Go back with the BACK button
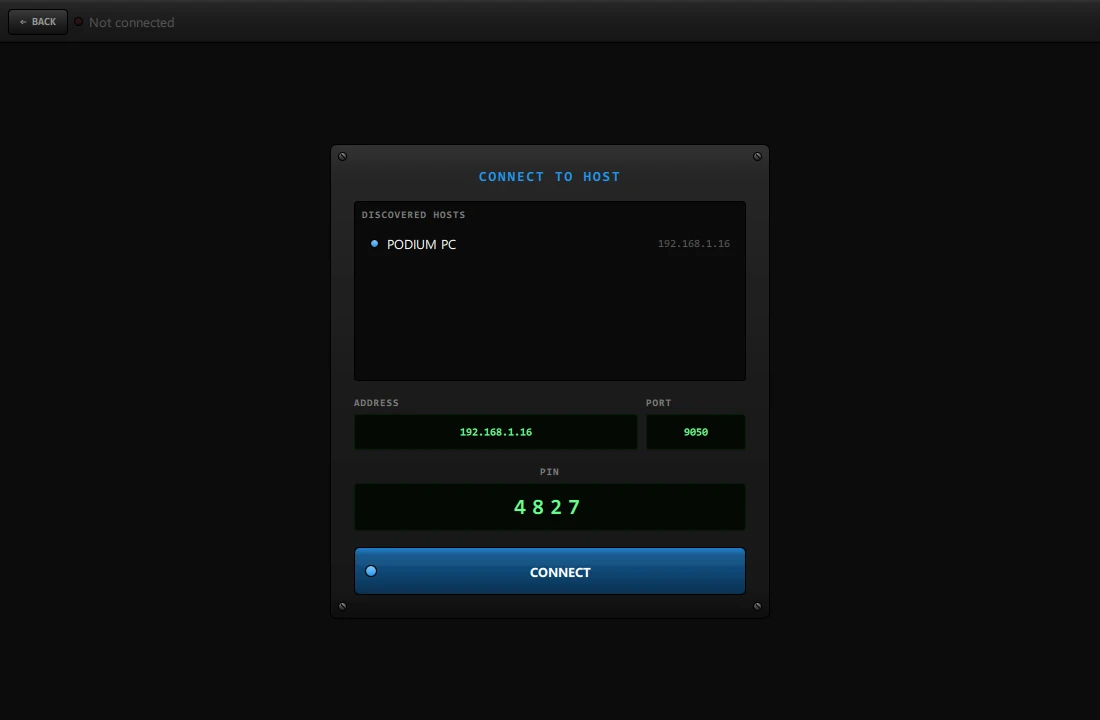 pyautogui.click(x=38, y=22)
